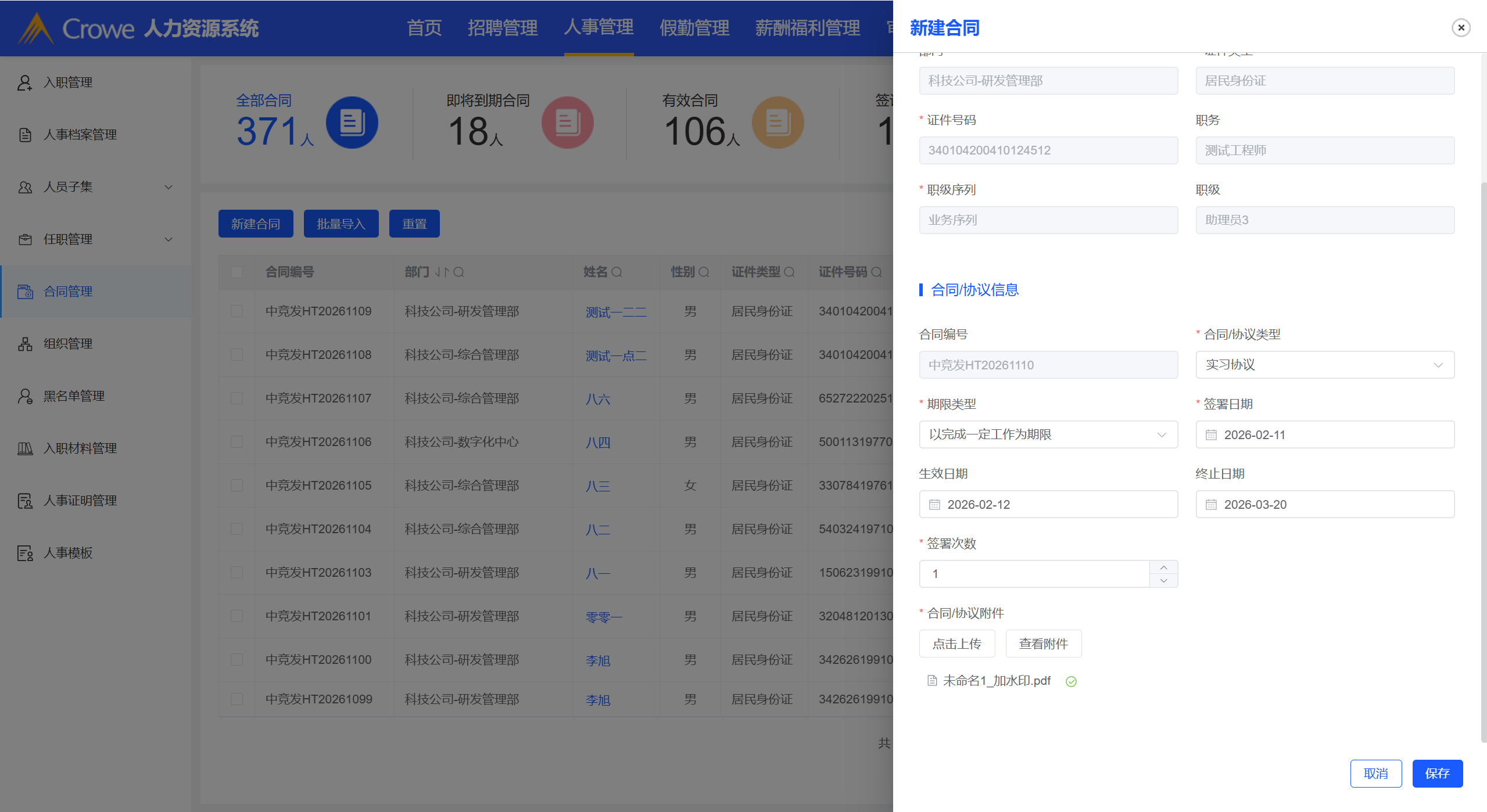This screenshot has width=1487, height=812.
Task: Click the 合同管理 sidebar icon
Action: click(x=25, y=292)
